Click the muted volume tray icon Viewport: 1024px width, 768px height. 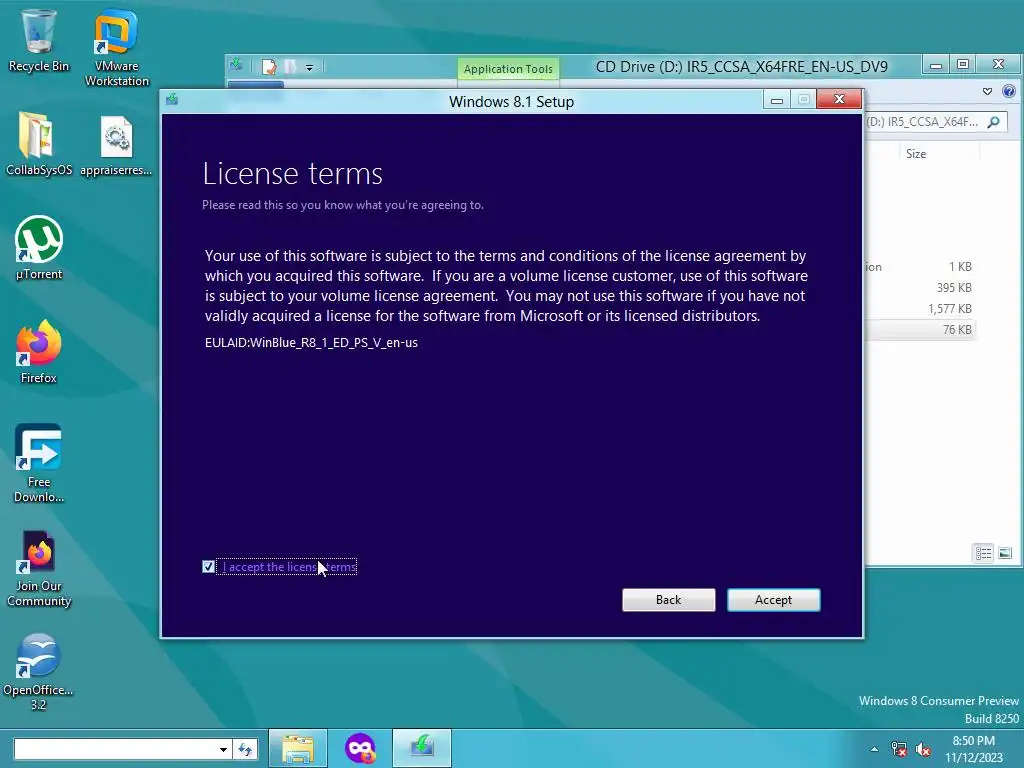(923, 749)
